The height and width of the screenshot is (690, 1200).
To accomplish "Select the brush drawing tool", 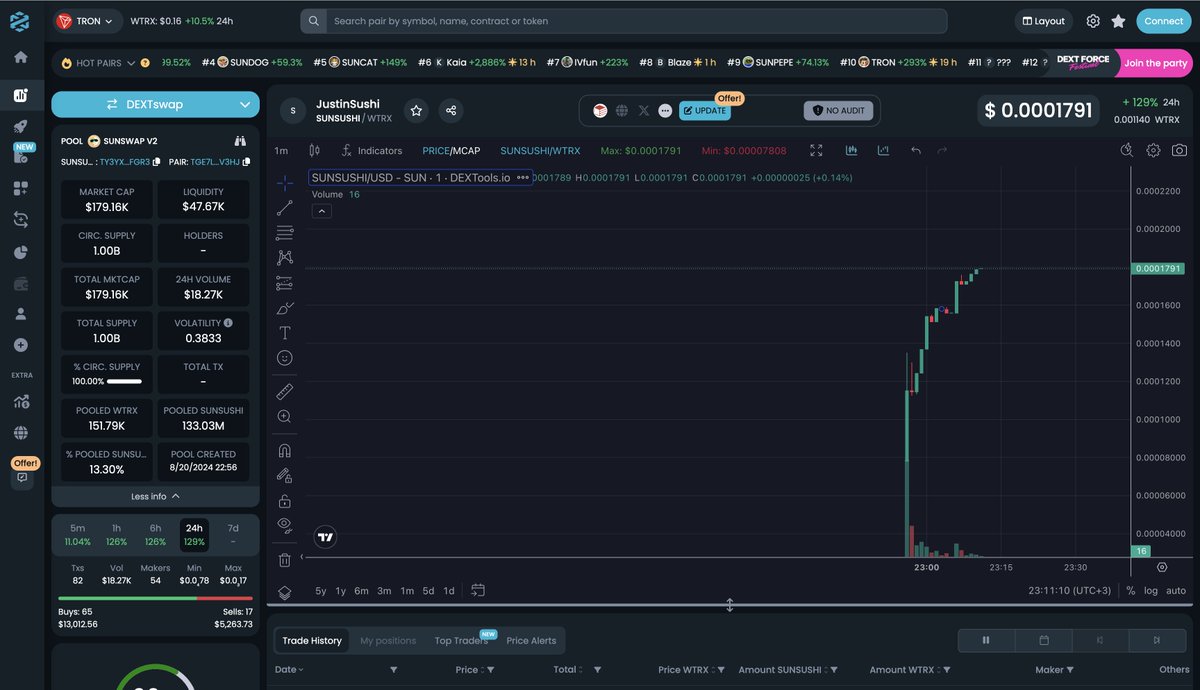I will coord(285,308).
